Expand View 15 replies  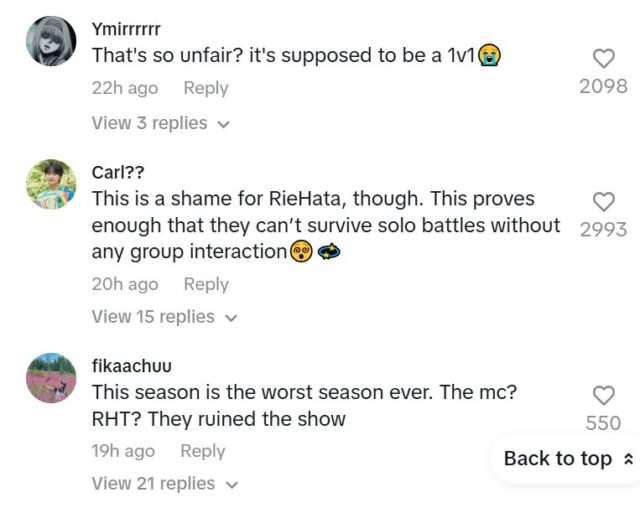click(x=165, y=316)
